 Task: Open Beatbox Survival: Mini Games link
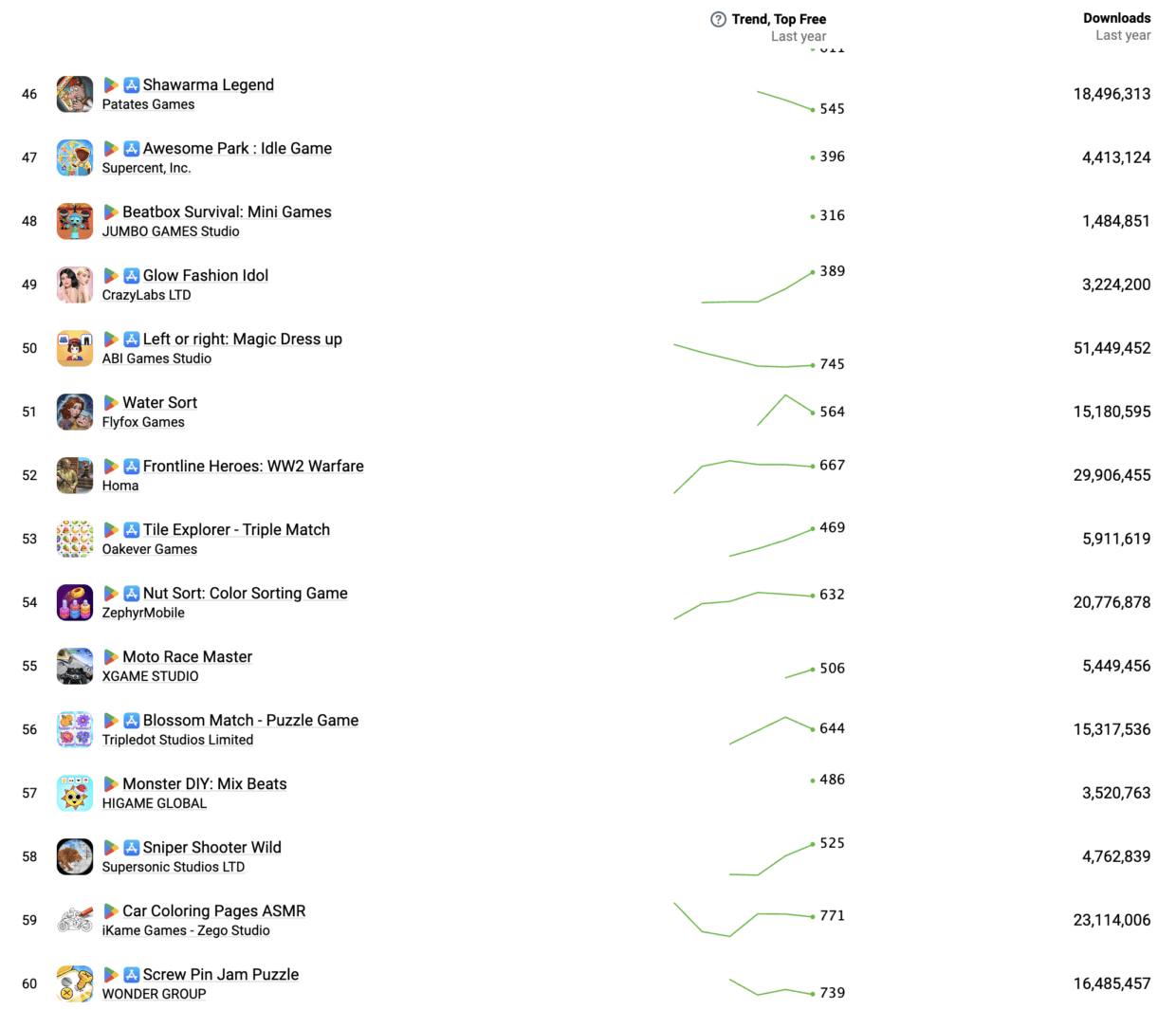pyautogui.click(x=227, y=211)
